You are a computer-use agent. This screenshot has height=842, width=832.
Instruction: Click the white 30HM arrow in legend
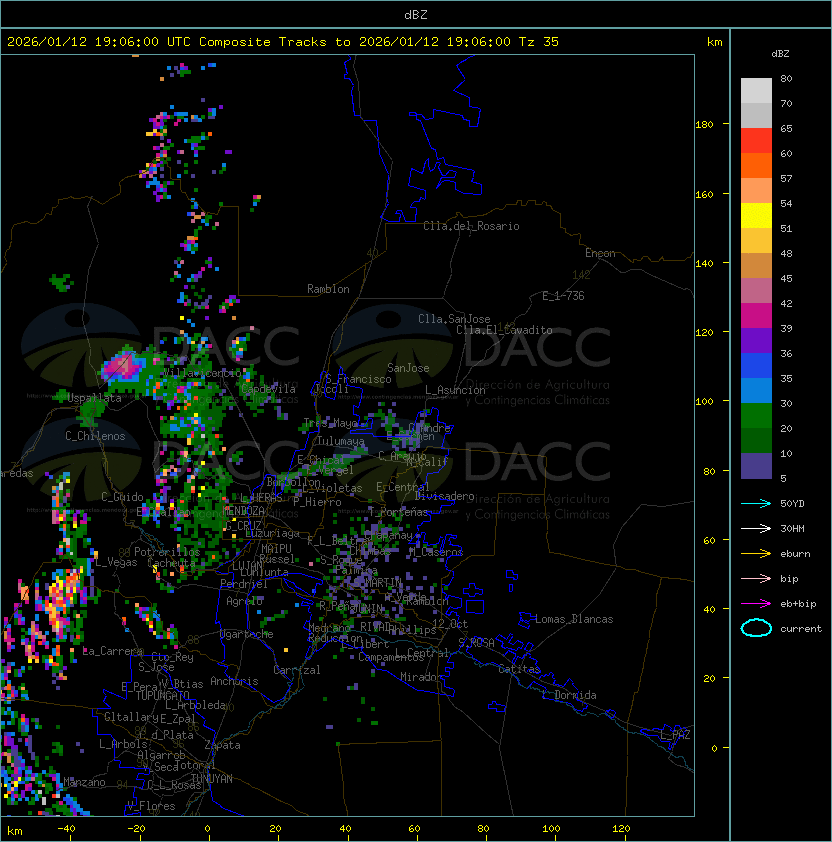[756, 528]
